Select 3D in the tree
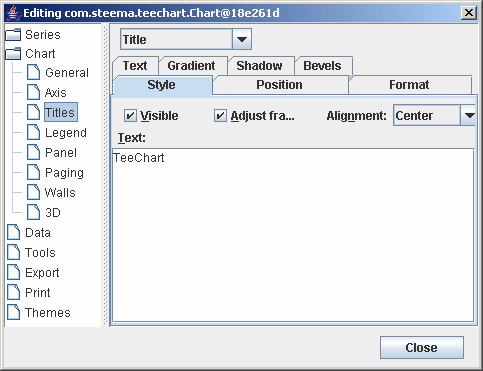Screen dimensions: 483x371 coord(53,213)
